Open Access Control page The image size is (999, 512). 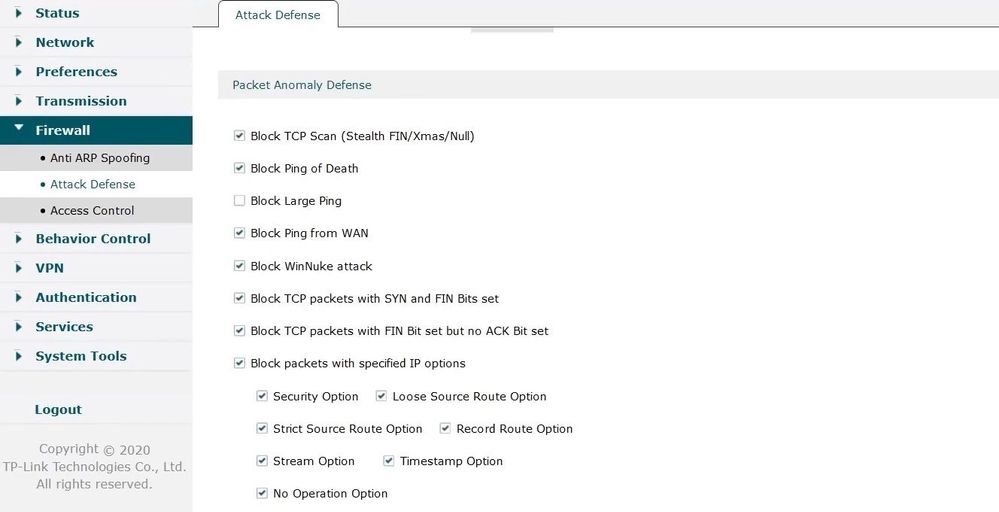[92, 211]
